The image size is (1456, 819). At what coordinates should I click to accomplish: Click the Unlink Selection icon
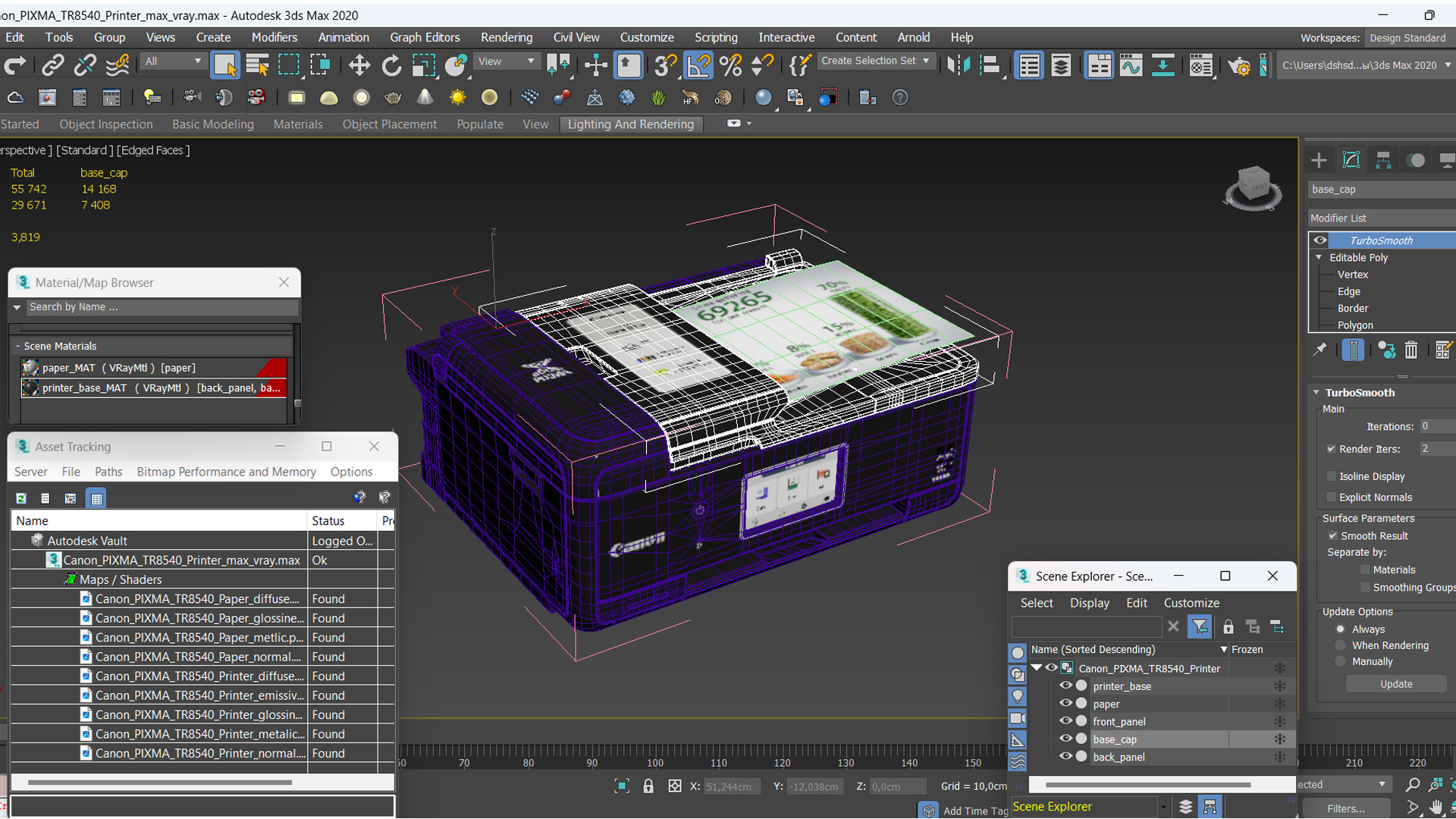click(x=84, y=65)
